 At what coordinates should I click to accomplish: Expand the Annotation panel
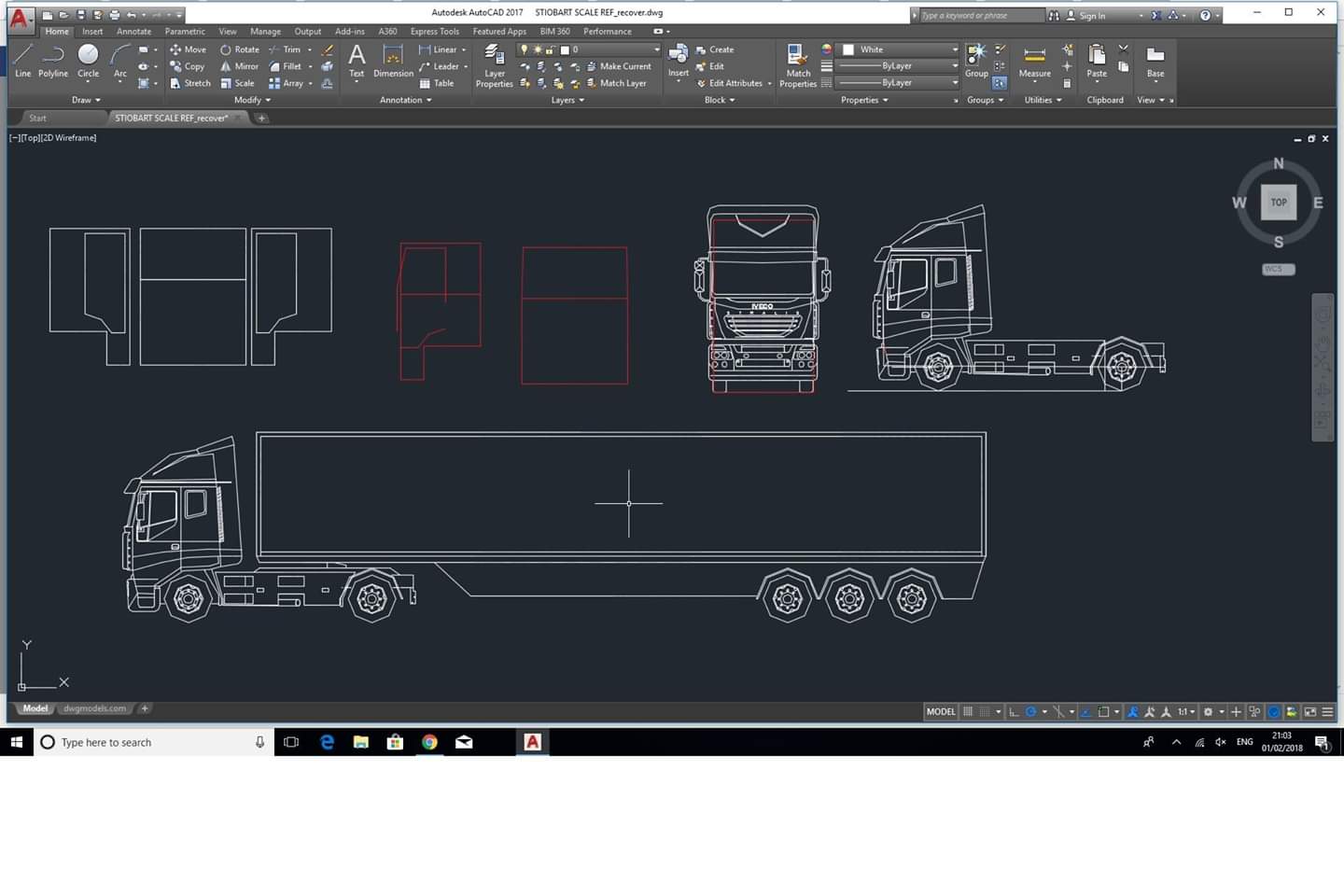405,100
